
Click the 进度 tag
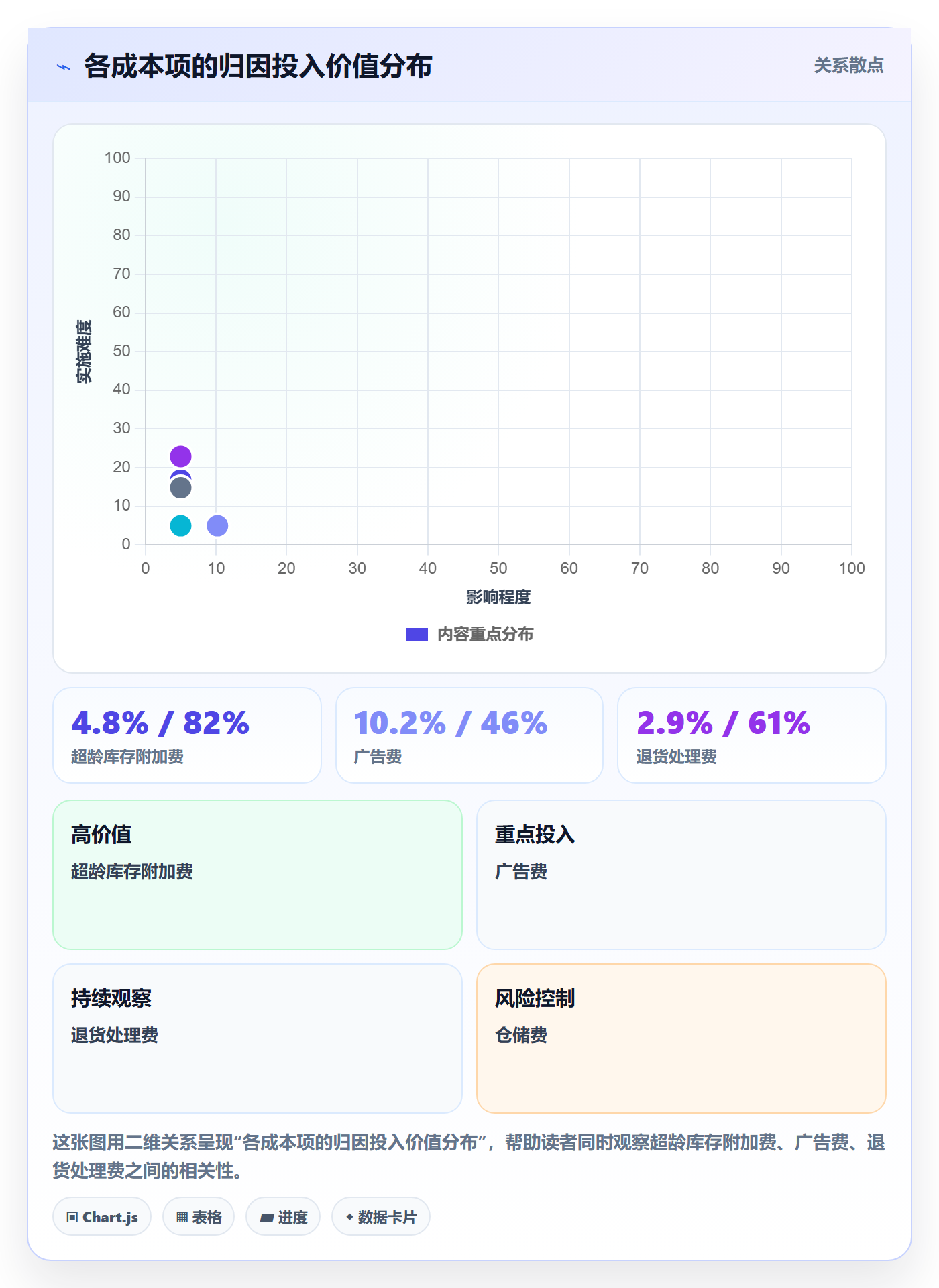click(x=283, y=1217)
